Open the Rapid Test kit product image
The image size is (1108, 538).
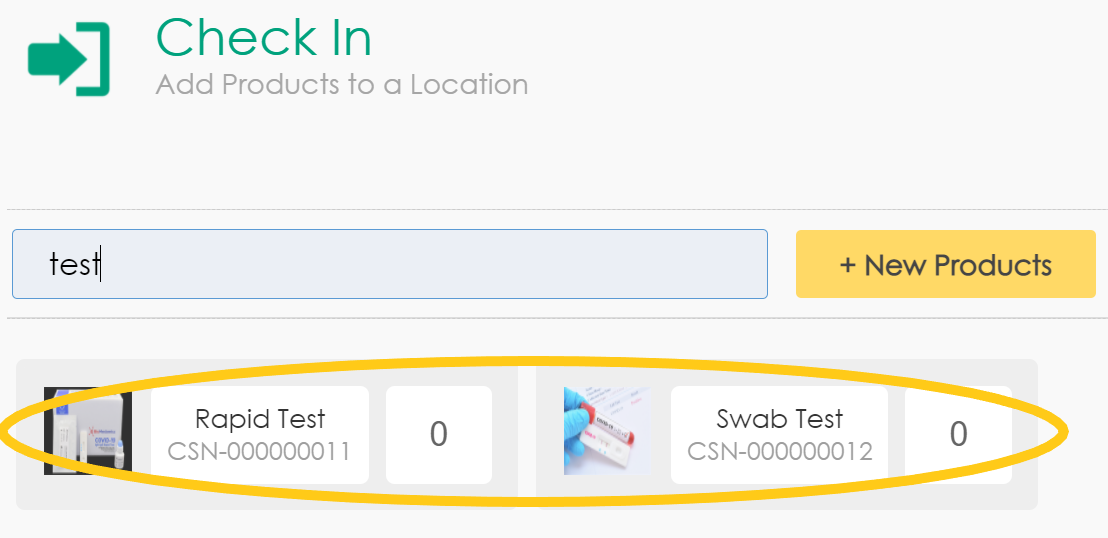tap(88, 431)
